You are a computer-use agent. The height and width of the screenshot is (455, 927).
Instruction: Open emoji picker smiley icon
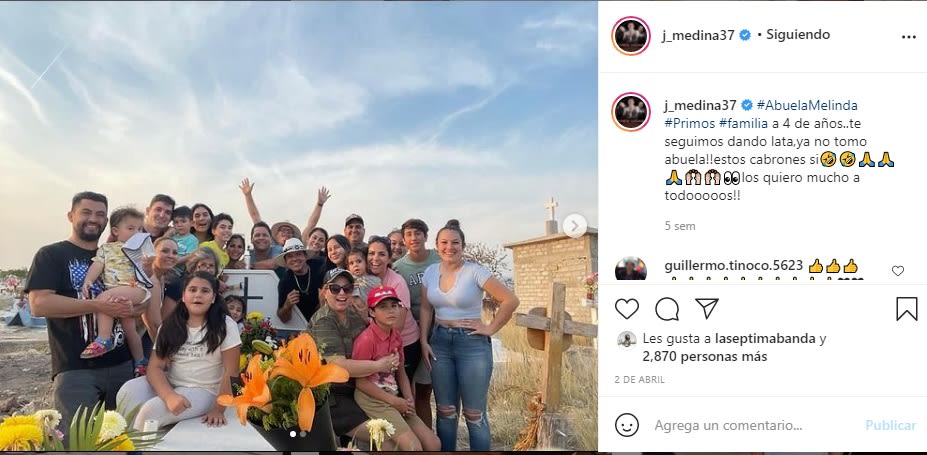click(x=627, y=425)
